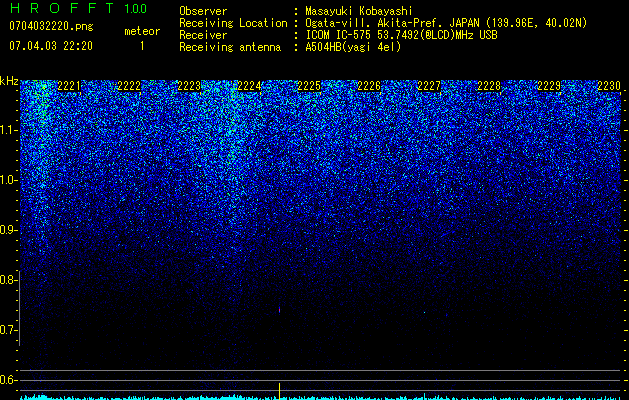The width and height of the screenshot is (629, 400).
Task: Click the 2221 time marker
Action: 69,86
